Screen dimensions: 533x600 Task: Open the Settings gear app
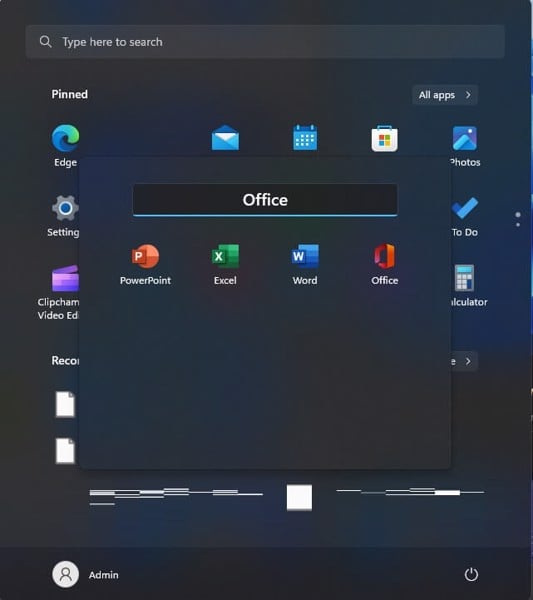point(65,215)
